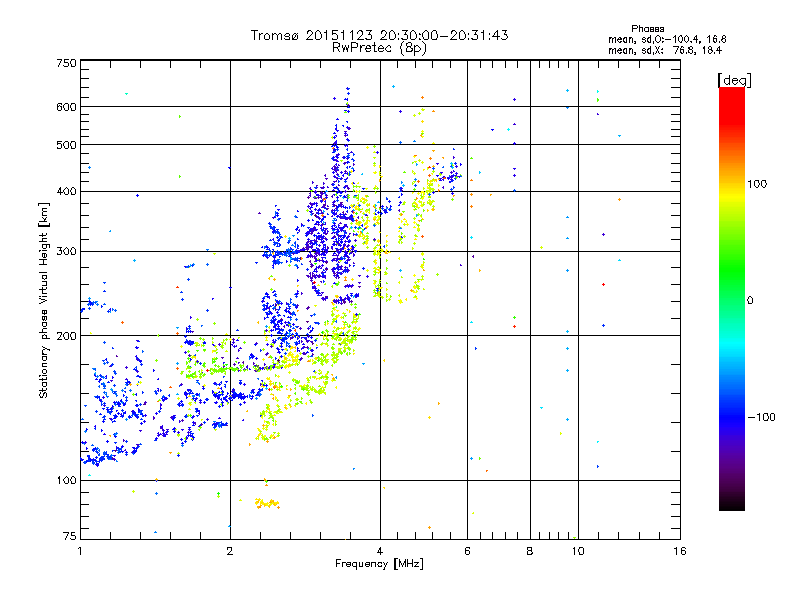Click the x-axis tick label '6'
800x600 pixels.
pyautogui.click(x=467, y=551)
